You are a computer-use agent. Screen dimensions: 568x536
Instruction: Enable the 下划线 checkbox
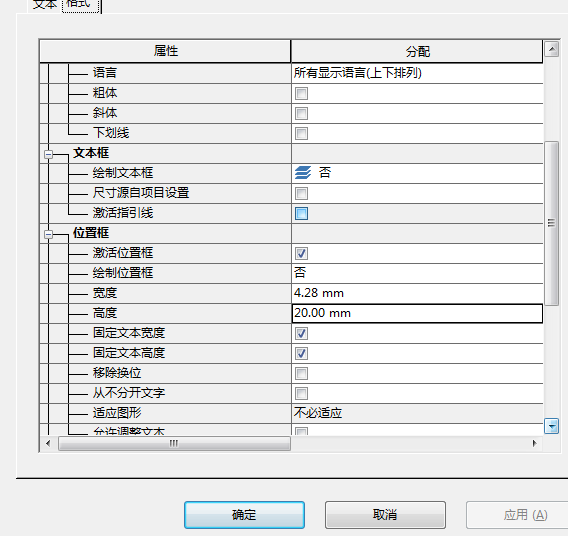coord(301,133)
